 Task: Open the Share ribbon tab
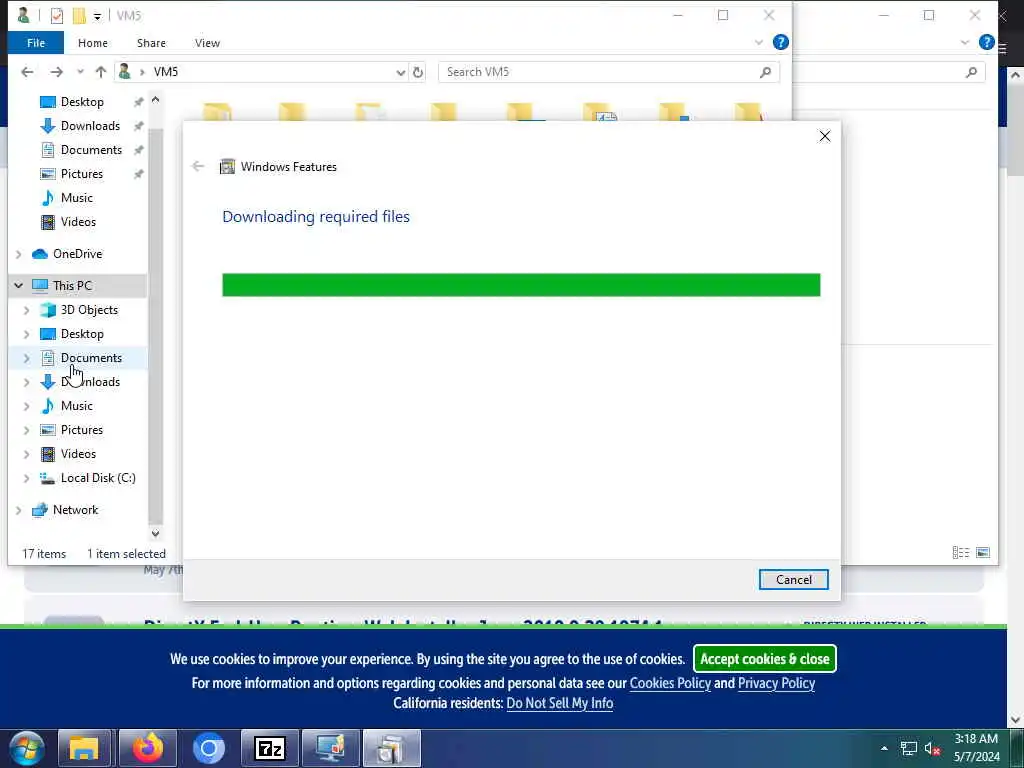point(151,43)
